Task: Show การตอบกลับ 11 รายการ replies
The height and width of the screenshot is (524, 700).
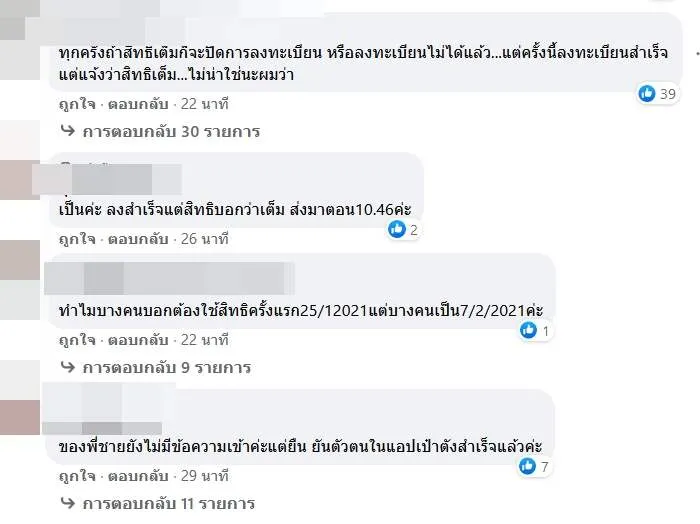Action: pyautogui.click(x=168, y=503)
